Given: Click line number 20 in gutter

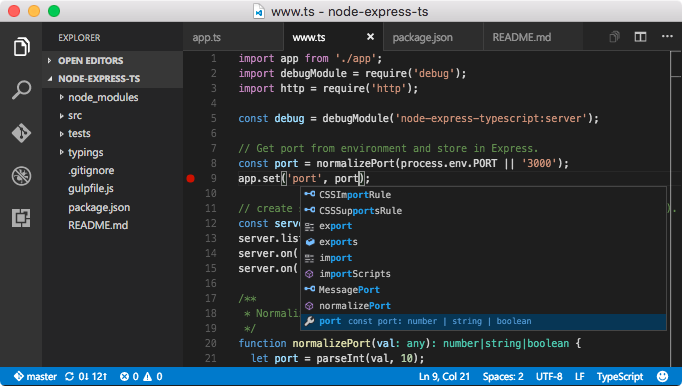Looking at the screenshot, I should point(211,343).
